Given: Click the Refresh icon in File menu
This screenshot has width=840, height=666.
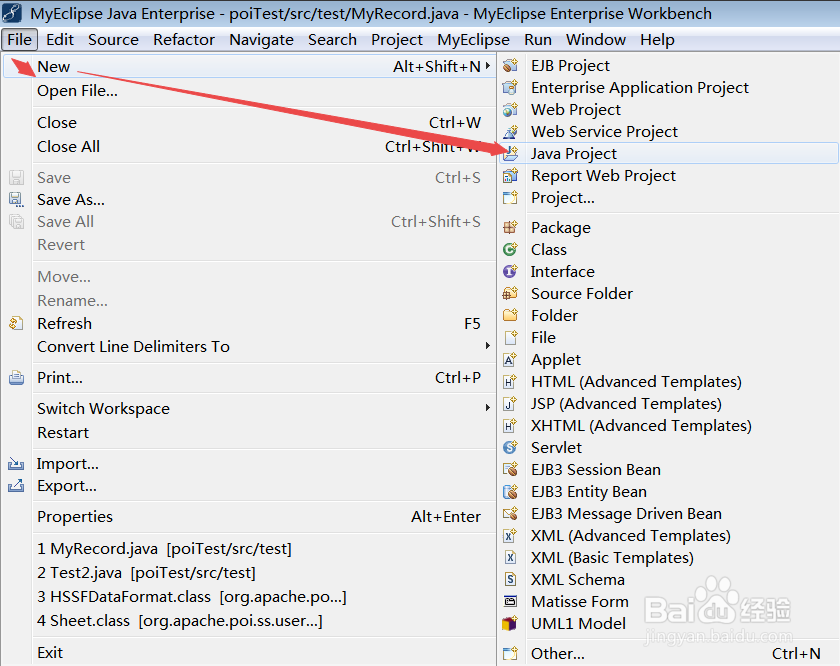Looking at the screenshot, I should (16, 324).
